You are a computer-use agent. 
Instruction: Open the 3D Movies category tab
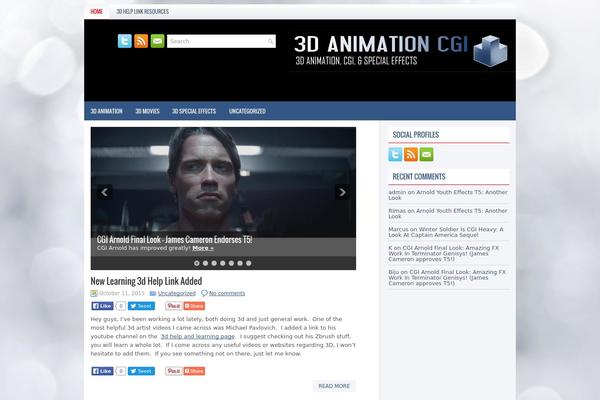(147, 111)
